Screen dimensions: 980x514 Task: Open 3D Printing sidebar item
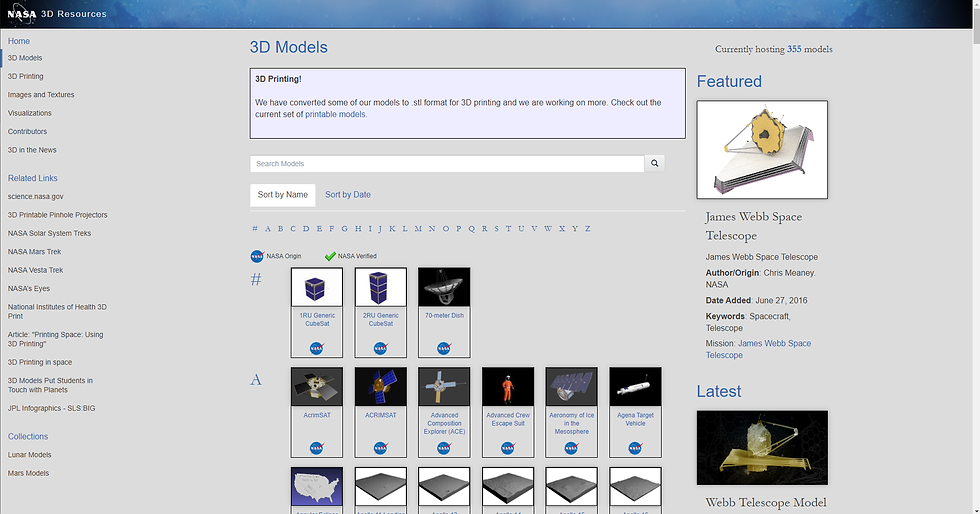pos(26,76)
